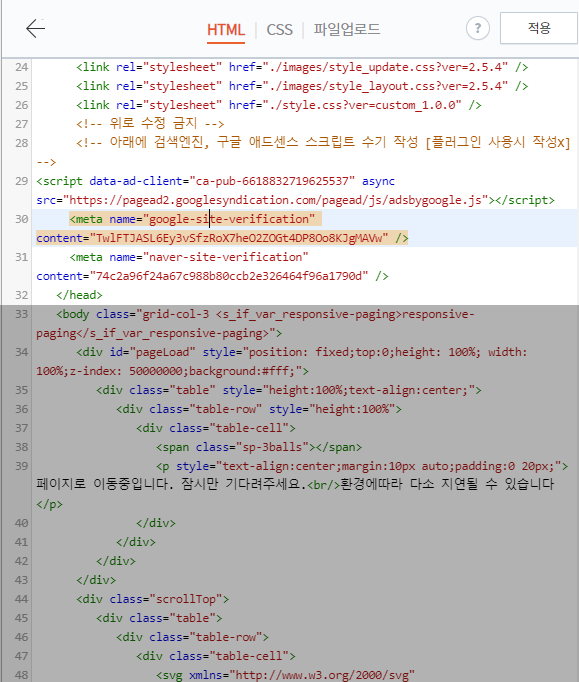Select line number 29 in gutter

[x=21, y=181]
